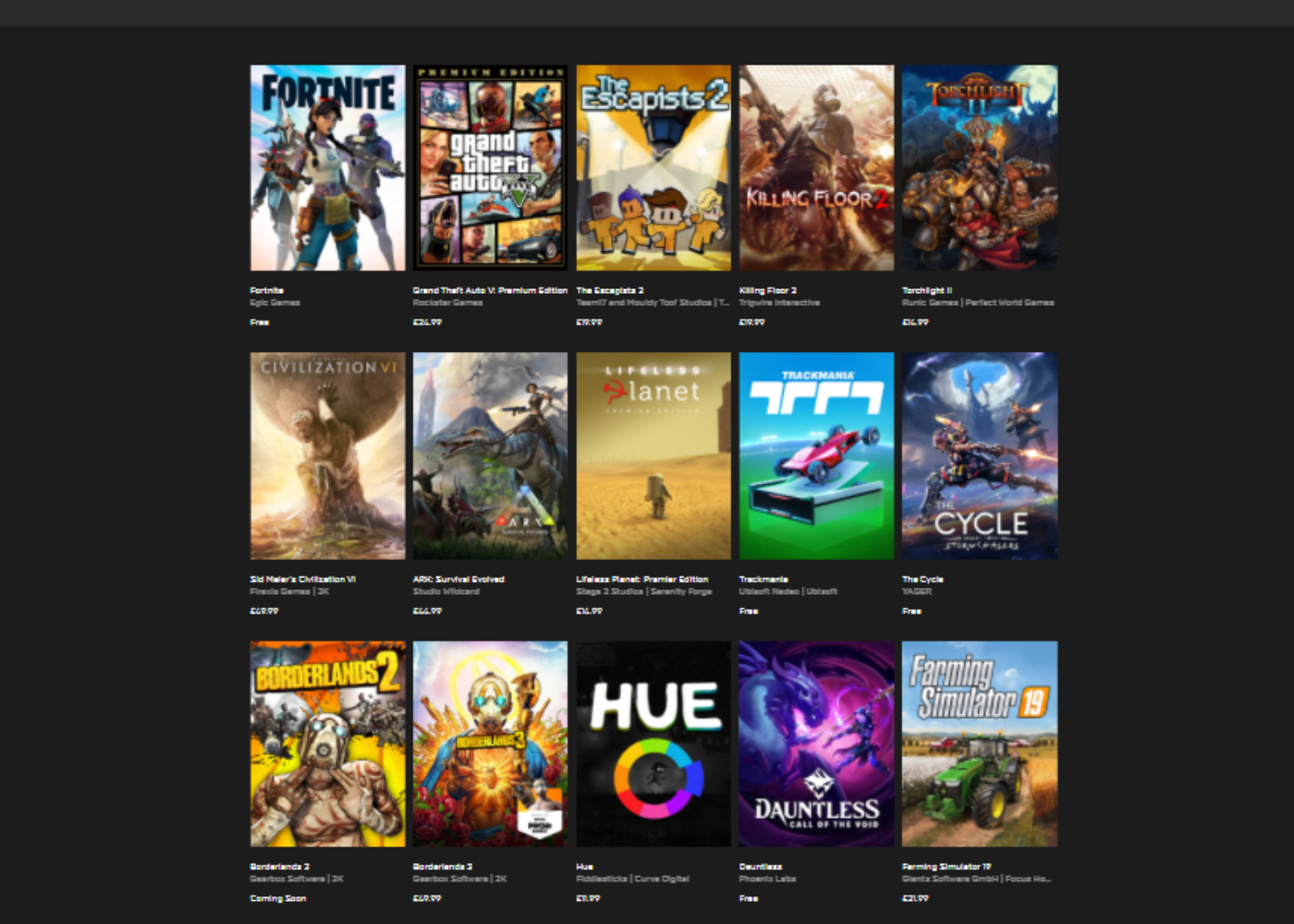Click 'Lifeless Planet: Premier Edition' title text
1294x924 pixels.
point(642,579)
